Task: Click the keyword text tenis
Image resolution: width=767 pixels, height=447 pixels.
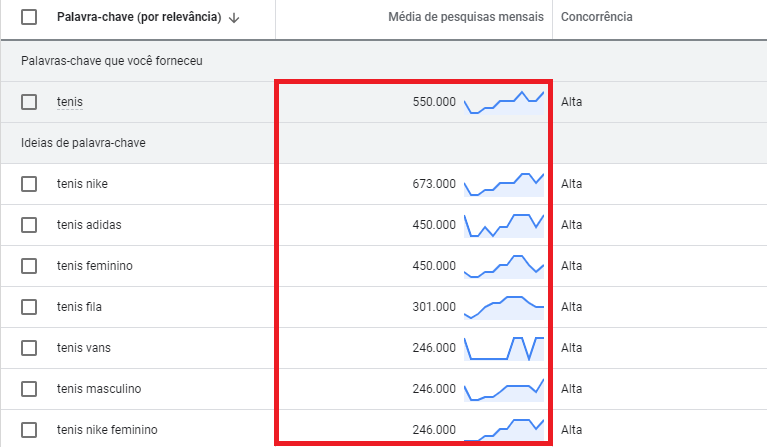Action: point(69,102)
